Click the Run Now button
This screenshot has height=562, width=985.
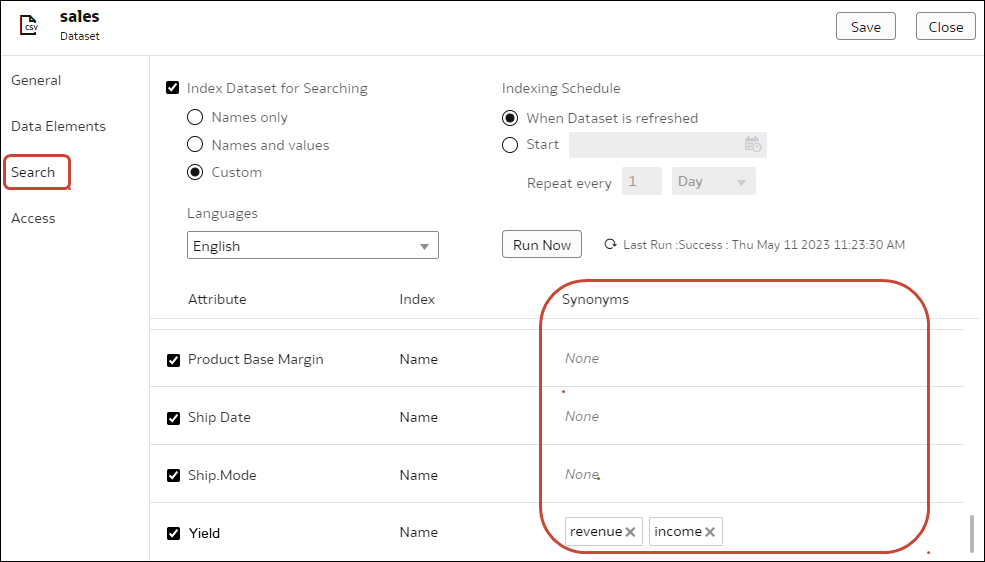click(541, 244)
